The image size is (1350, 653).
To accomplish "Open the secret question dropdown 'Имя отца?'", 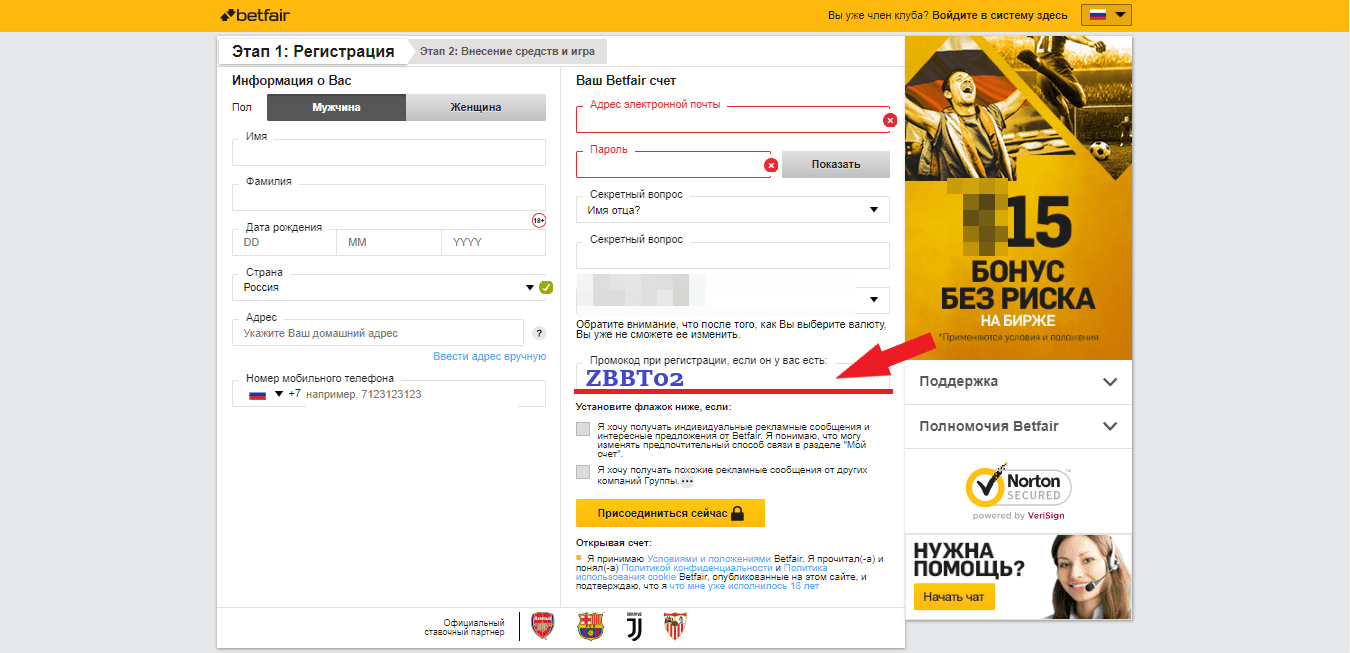I will coord(733,209).
